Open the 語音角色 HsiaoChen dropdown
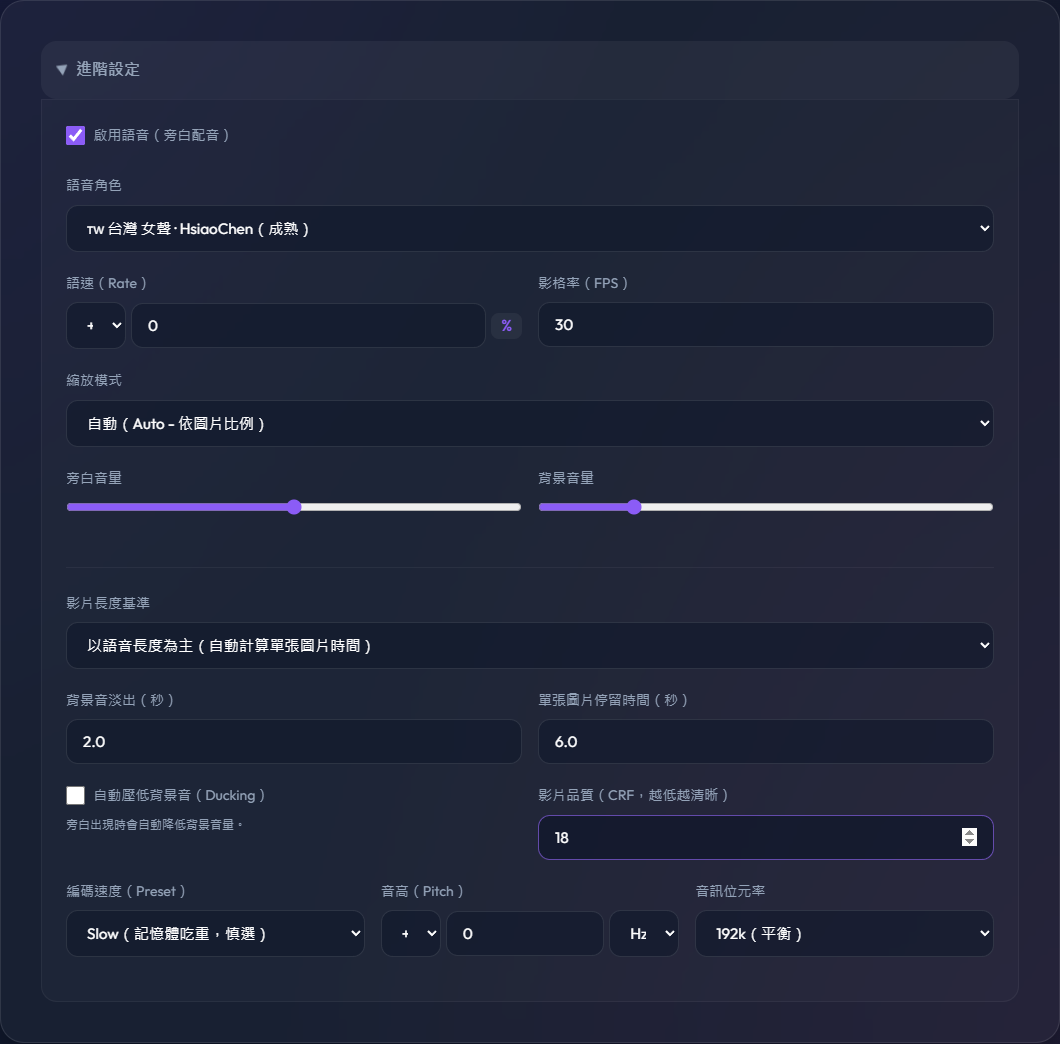Viewport: 1060px width, 1044px height. [x=529, y=229]
